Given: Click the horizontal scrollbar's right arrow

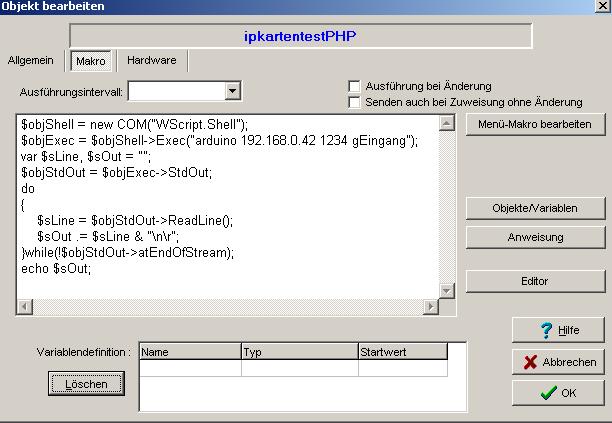Looking at the screenshot, I should coord(432,307).
